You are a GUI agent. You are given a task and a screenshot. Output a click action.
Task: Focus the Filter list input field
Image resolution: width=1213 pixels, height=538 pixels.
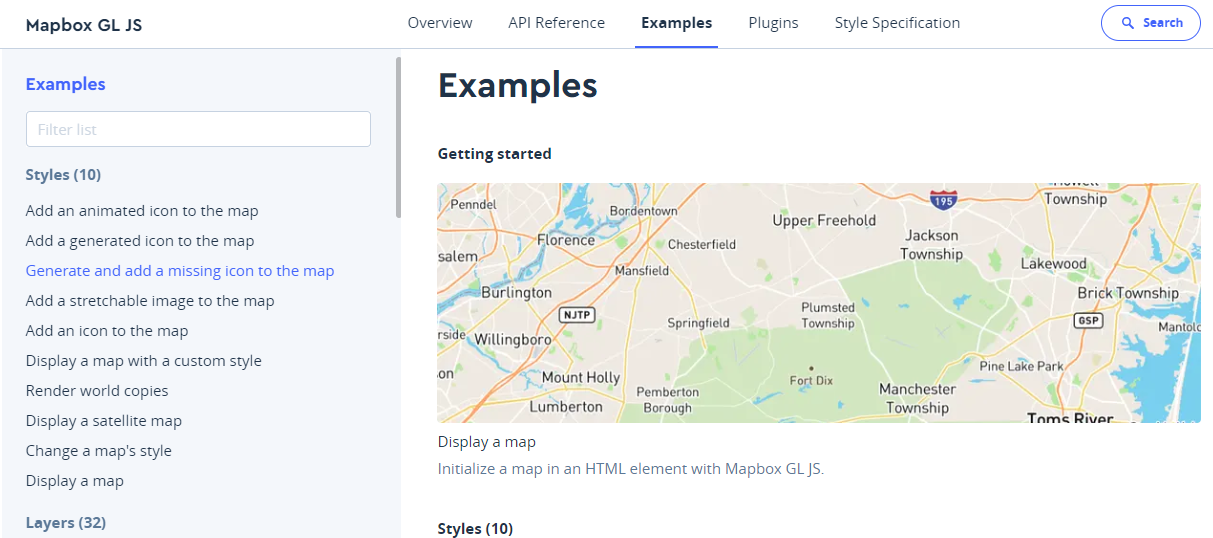[x=198, y=129]
